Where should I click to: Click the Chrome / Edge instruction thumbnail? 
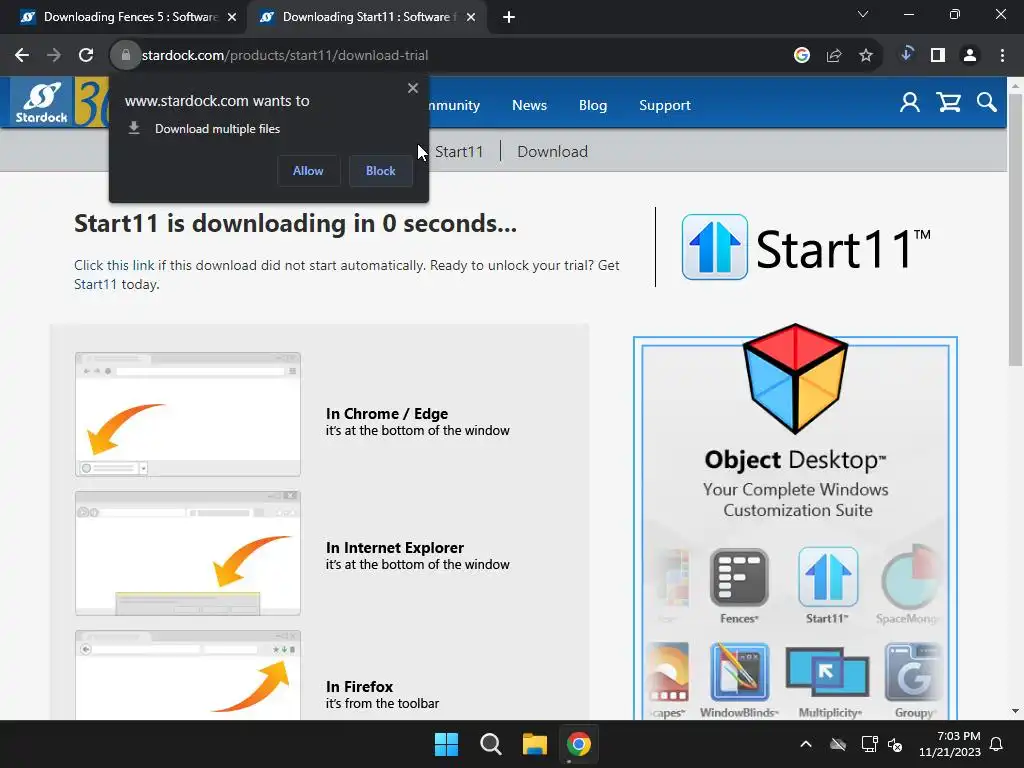point(188,414)
